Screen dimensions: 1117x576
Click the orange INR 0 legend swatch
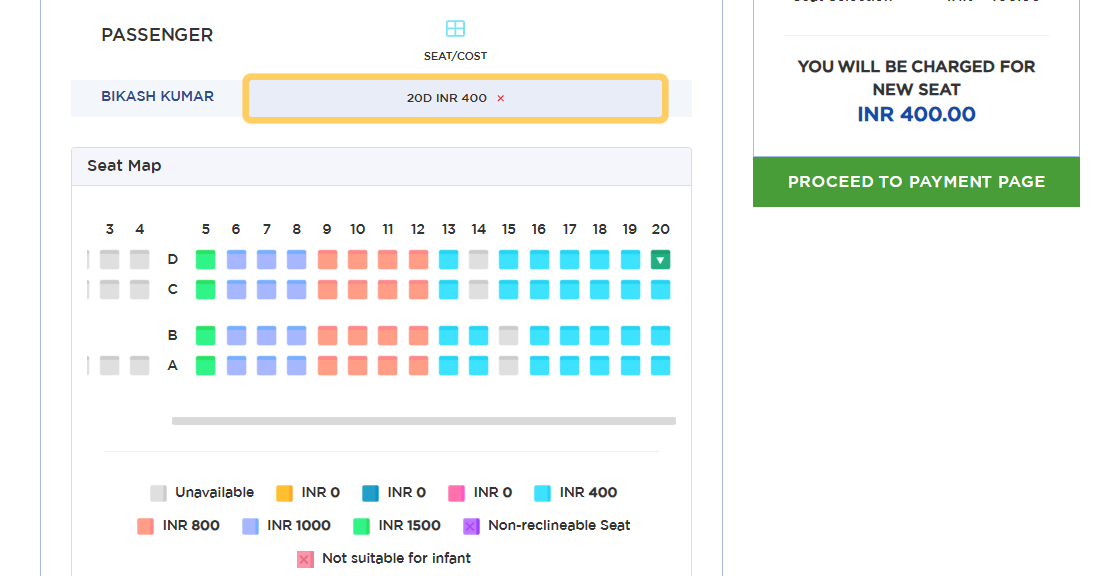pyautogui.click(x=284, y=493)
